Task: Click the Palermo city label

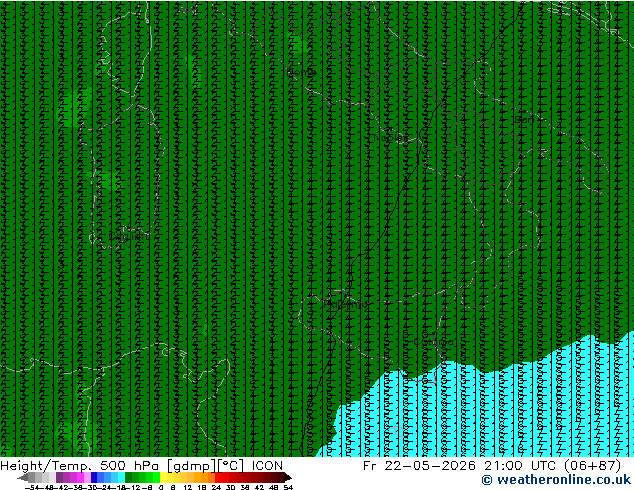Action: click(346, 304)
